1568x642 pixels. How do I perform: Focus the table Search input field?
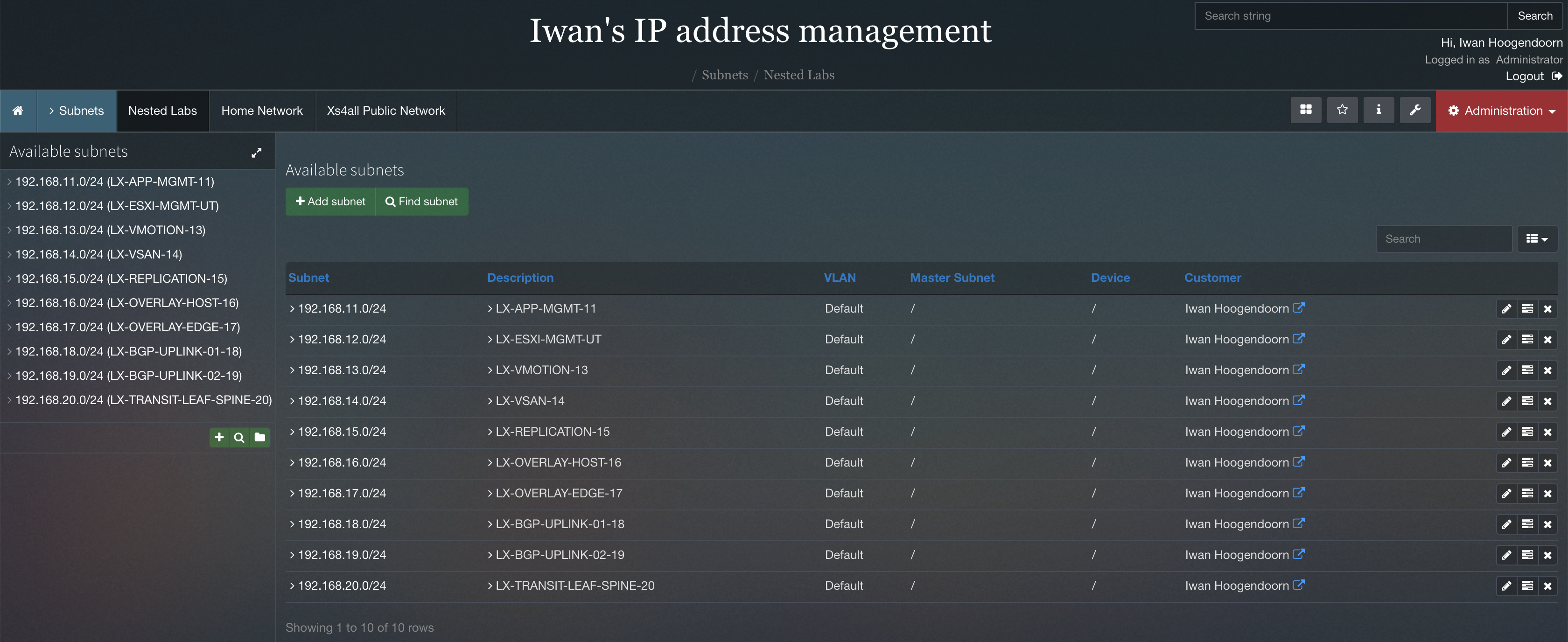coord(1443,239)
